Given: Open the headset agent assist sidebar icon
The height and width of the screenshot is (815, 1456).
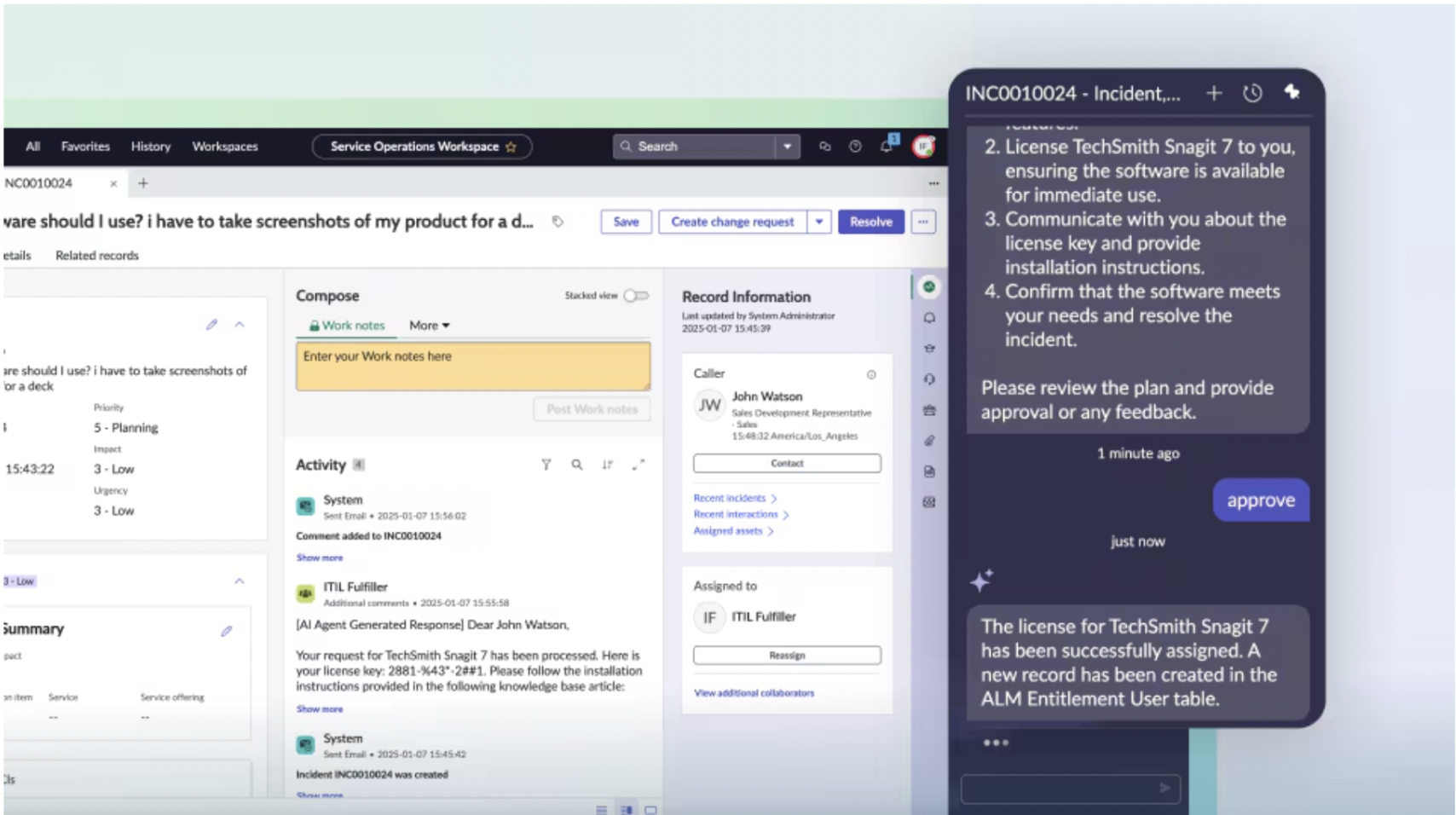Looking at the screenshot, I should coord(929,379).
